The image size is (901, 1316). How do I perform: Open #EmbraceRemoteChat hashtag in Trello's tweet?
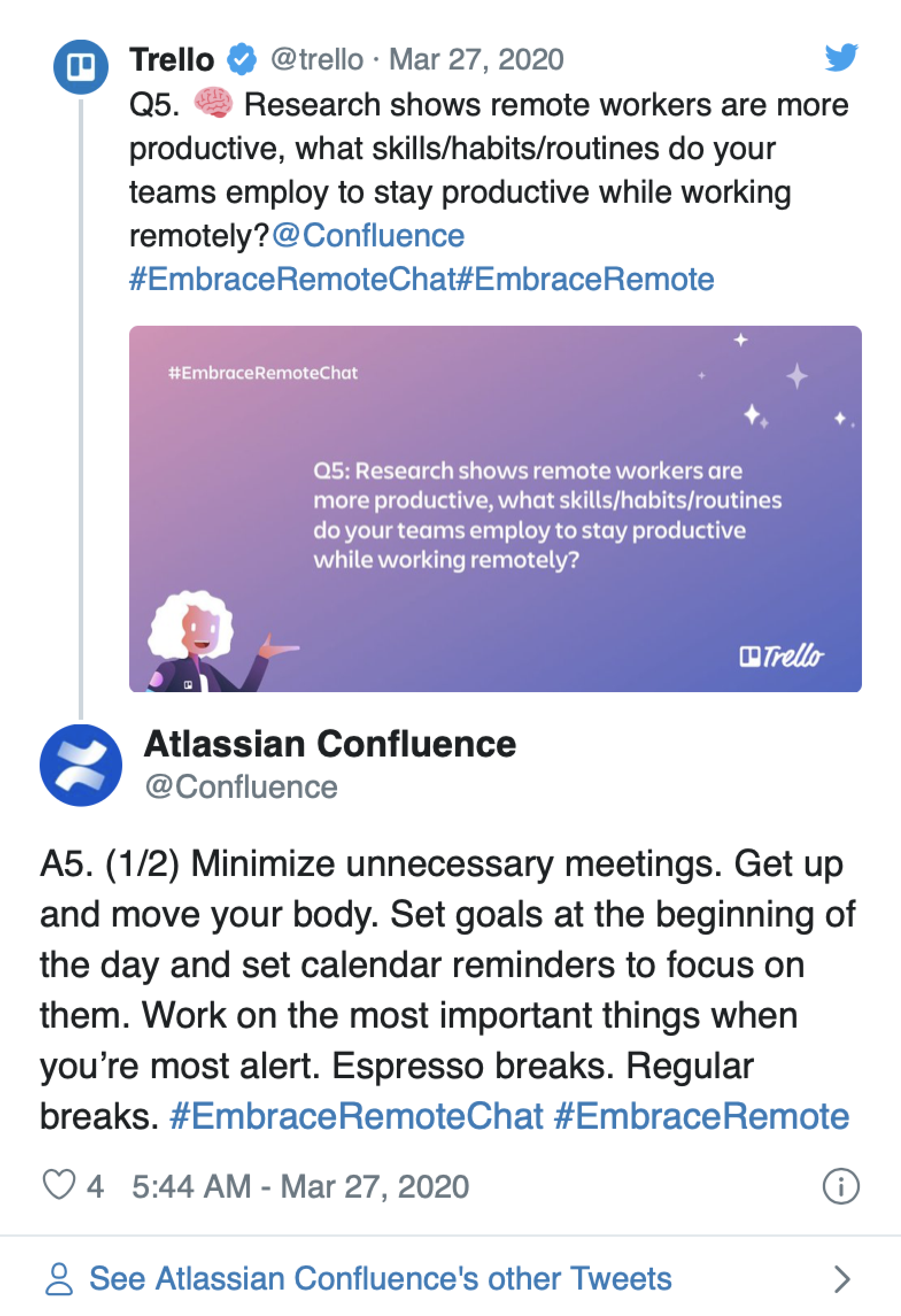(292, 280)
